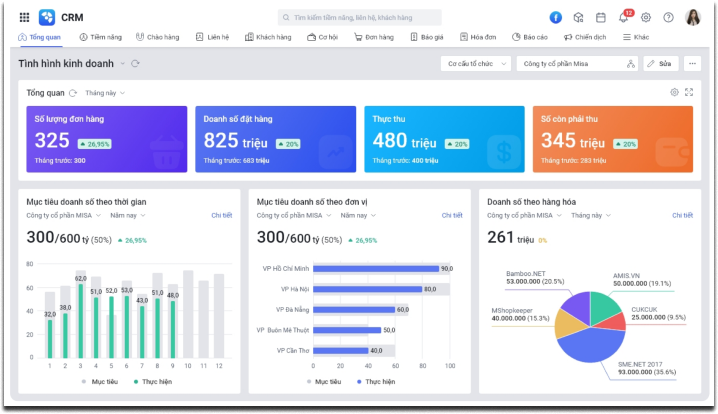Open the calendar icon in the header
Viewport: 718px width, 414px height.
click(600, 17)
